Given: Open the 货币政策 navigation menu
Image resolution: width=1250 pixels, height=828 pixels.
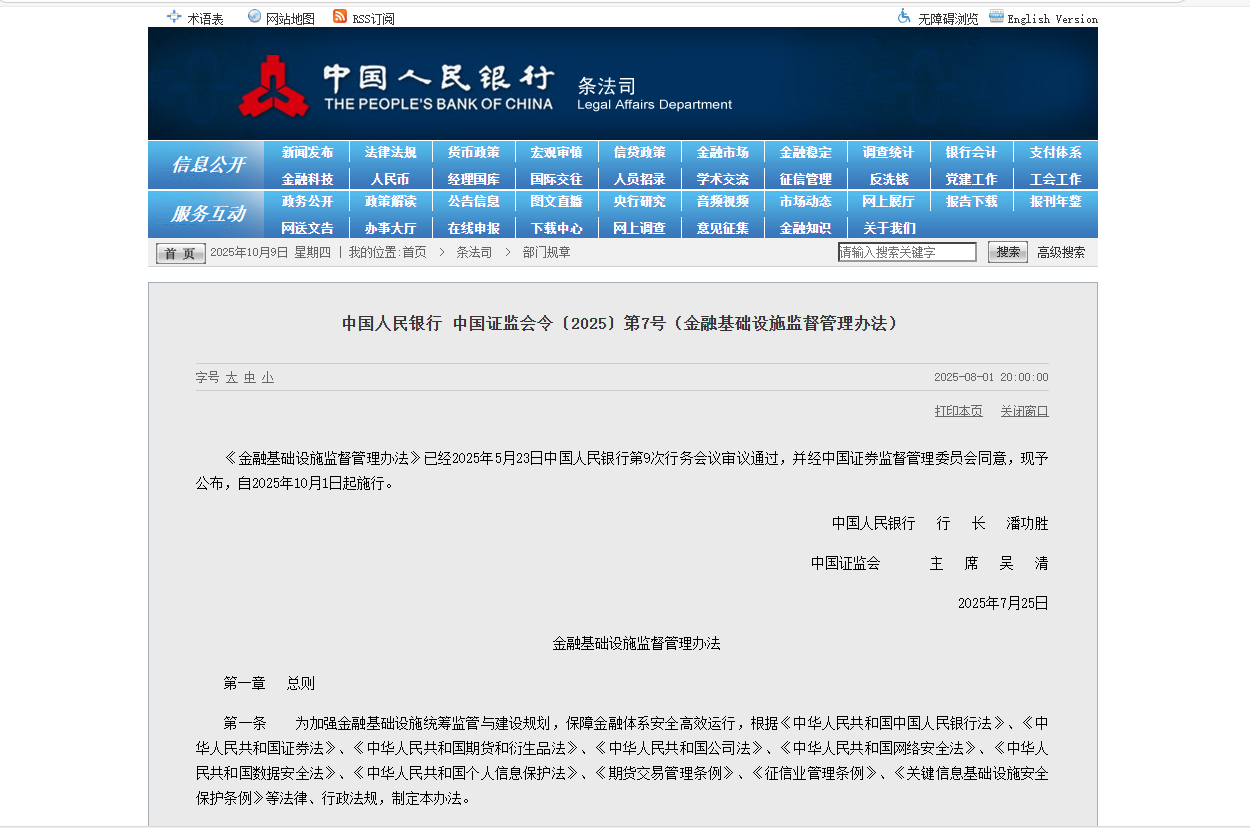Looking at the screenshot, I should pos(473,152).
